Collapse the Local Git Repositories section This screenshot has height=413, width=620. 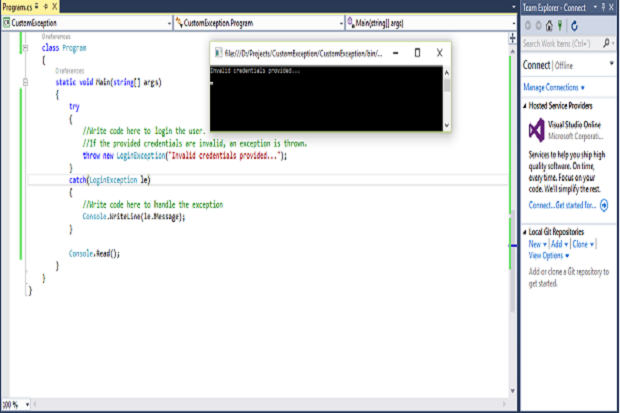(525, 232)
